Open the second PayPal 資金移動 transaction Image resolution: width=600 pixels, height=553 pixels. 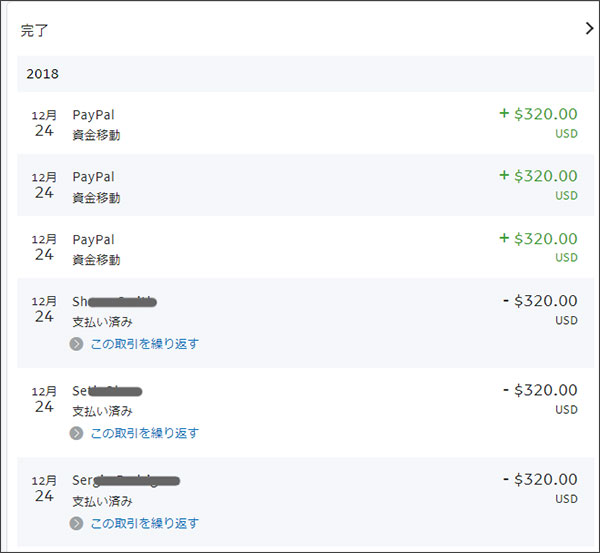pyautogui.click(x=93, y=177)
